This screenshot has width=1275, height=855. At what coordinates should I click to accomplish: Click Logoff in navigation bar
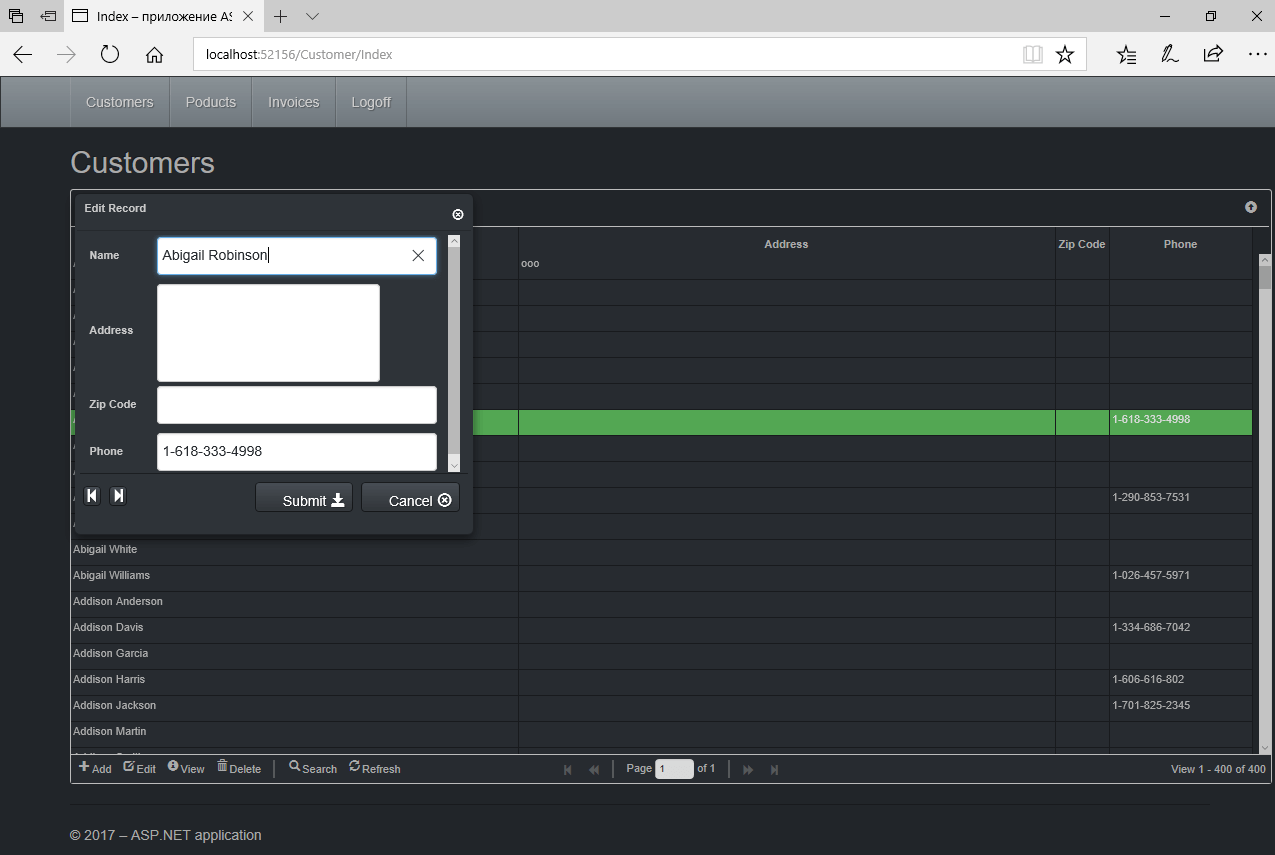tap(371, 102)
